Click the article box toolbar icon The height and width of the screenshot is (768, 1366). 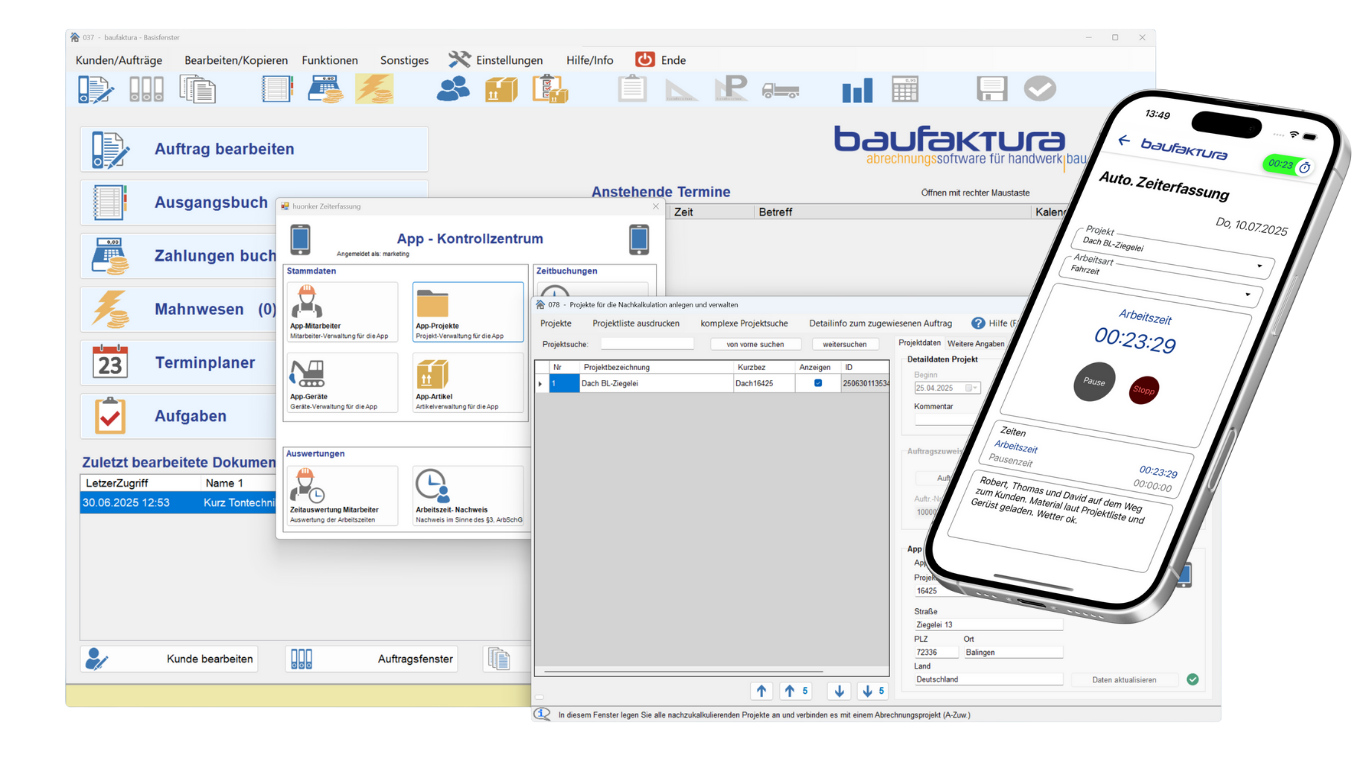pos(501,89)
